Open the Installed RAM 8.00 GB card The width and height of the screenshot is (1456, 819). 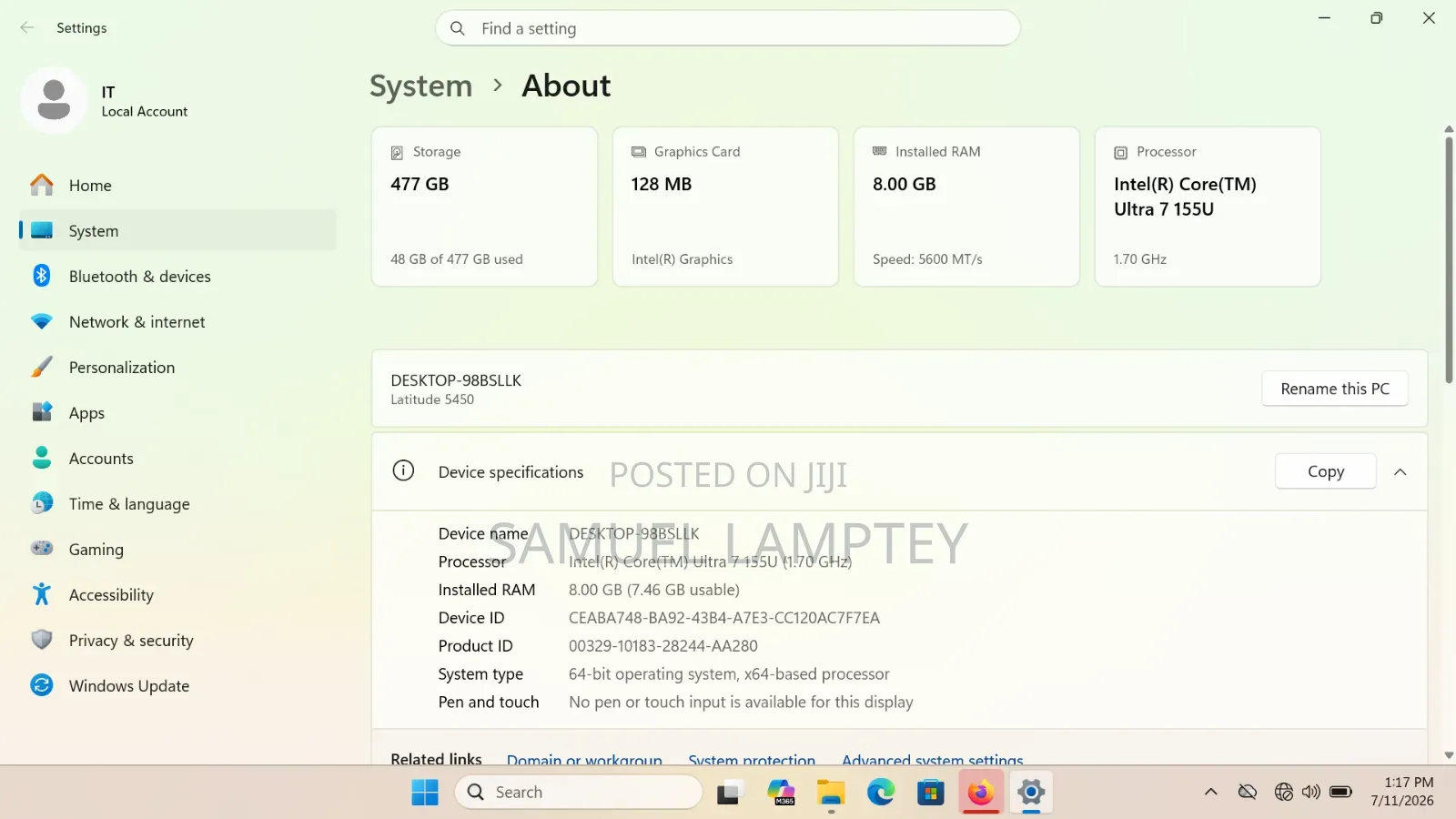click(966, 207)
